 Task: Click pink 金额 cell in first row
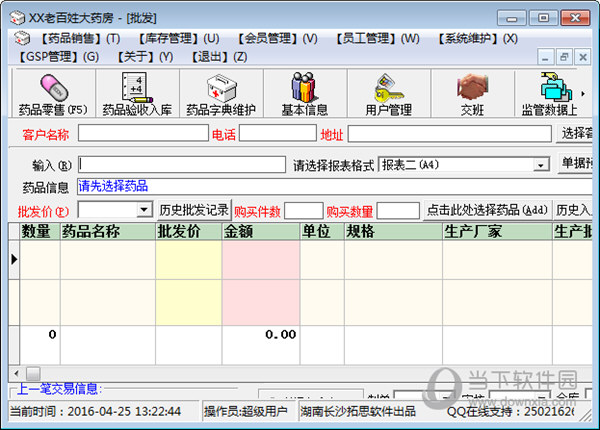point(261,260)
